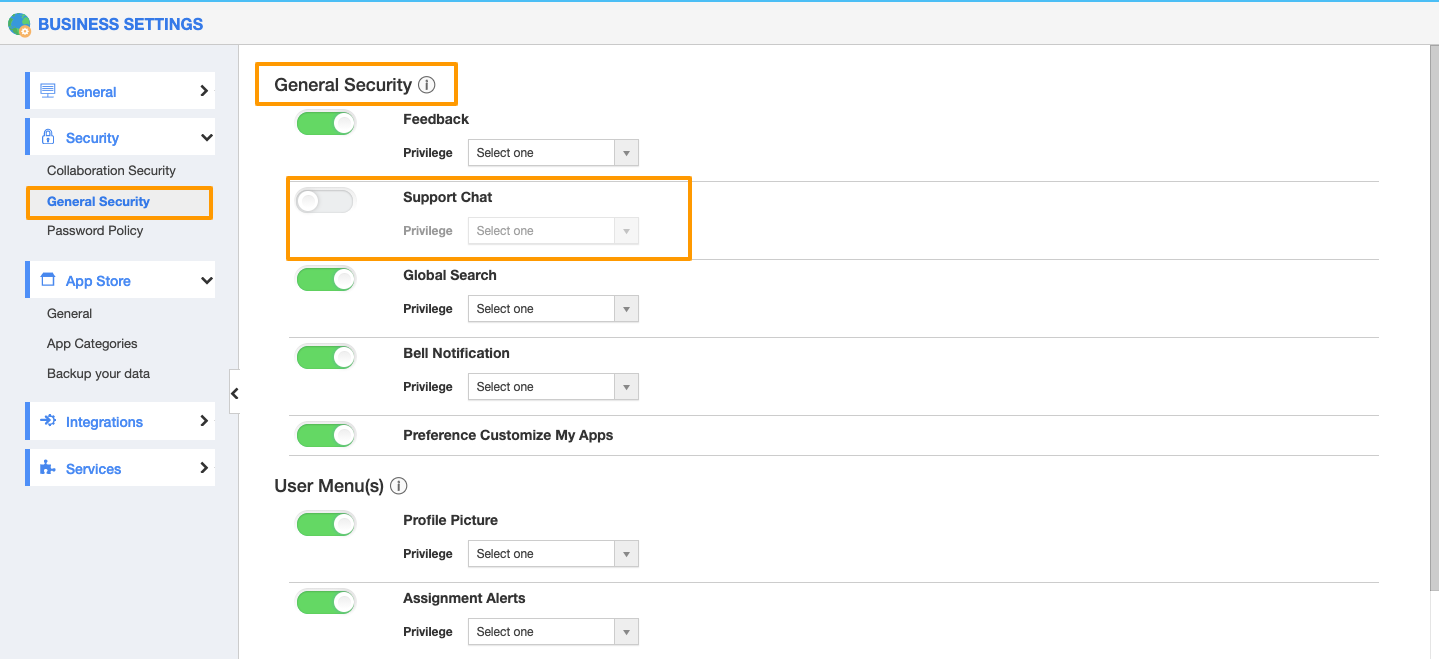
Task: Go to Backup your data
Action: (x=98, y=374)
